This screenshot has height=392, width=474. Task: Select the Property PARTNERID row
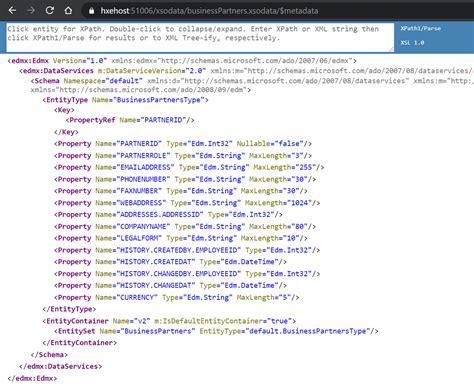(x=183, y=144)
